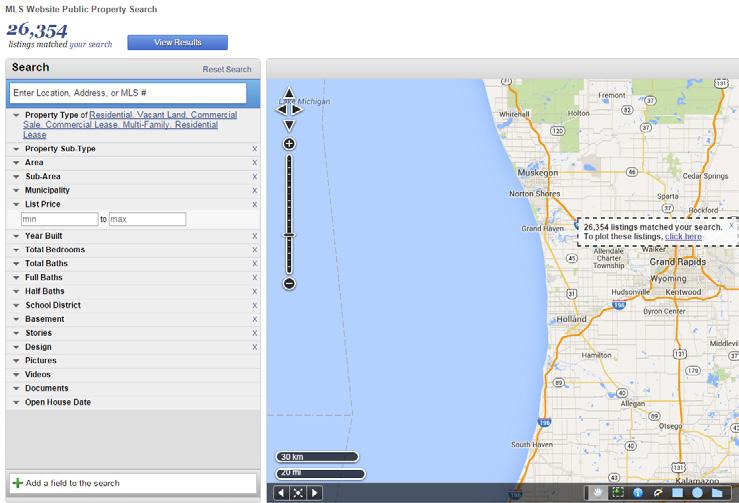The height and width of the screenshot is (503, 739).
Task: Go to previous map view arrow
Action: click(281, 493)
